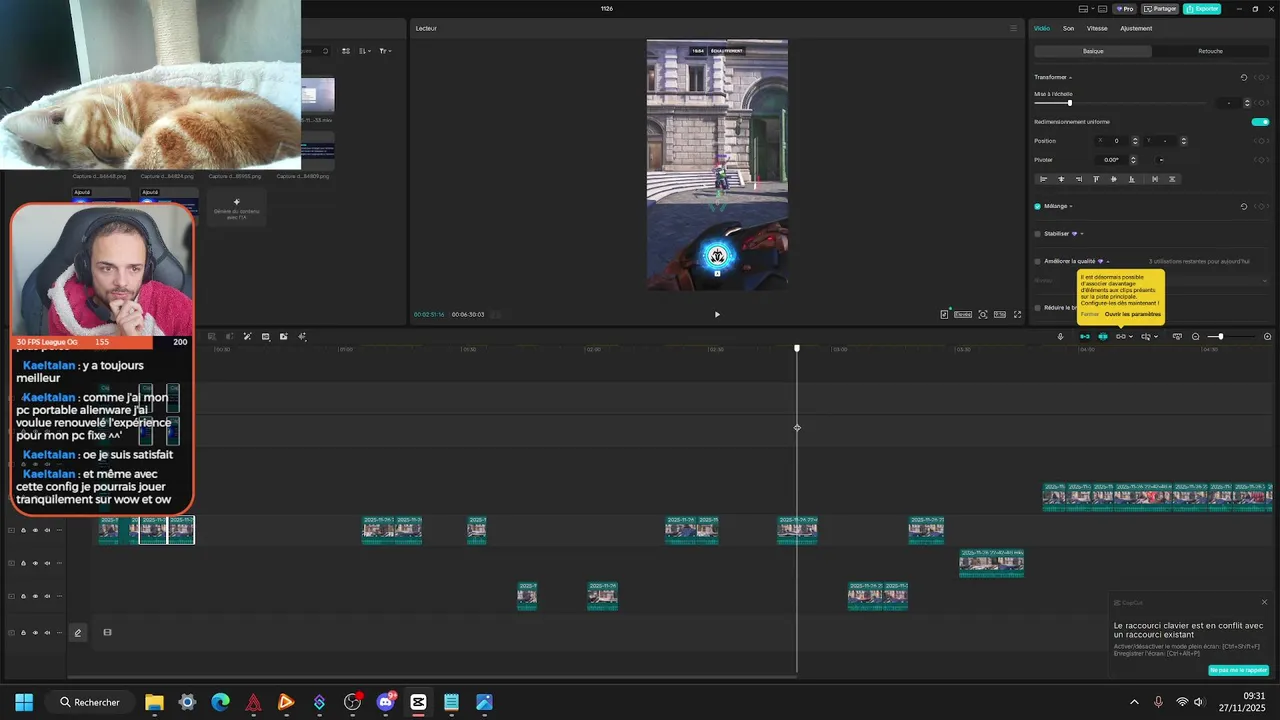Align clip to the top edge

1096,179
